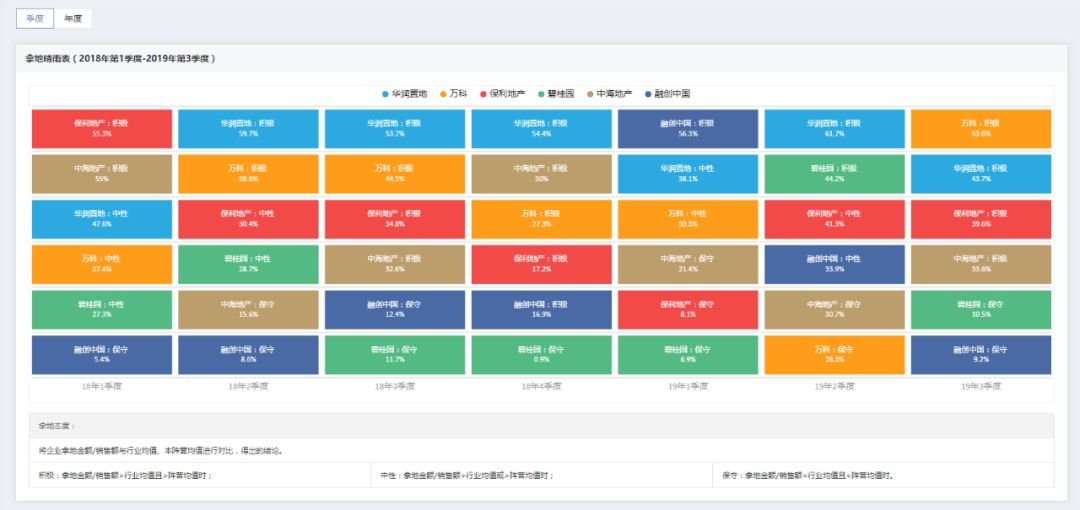
Task: Click the 18年4季度 axis label
Action: tap(541, 387)
